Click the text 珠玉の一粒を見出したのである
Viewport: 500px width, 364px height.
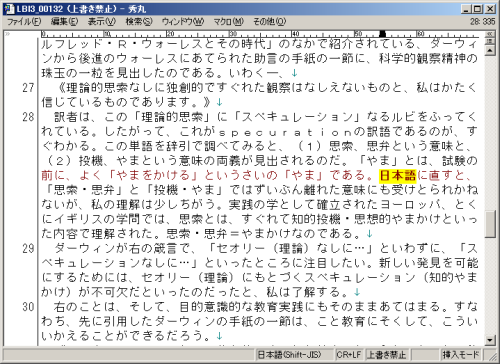coord(129,73)
